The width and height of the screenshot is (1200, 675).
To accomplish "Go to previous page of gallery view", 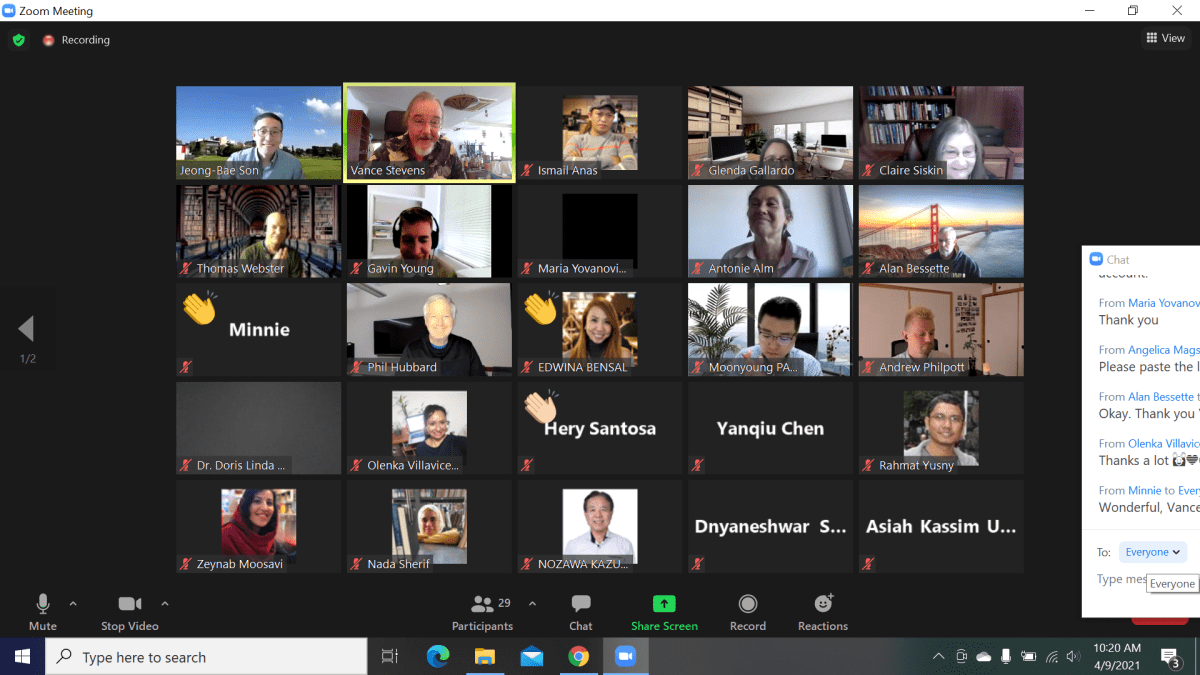I will click(26, 329).
